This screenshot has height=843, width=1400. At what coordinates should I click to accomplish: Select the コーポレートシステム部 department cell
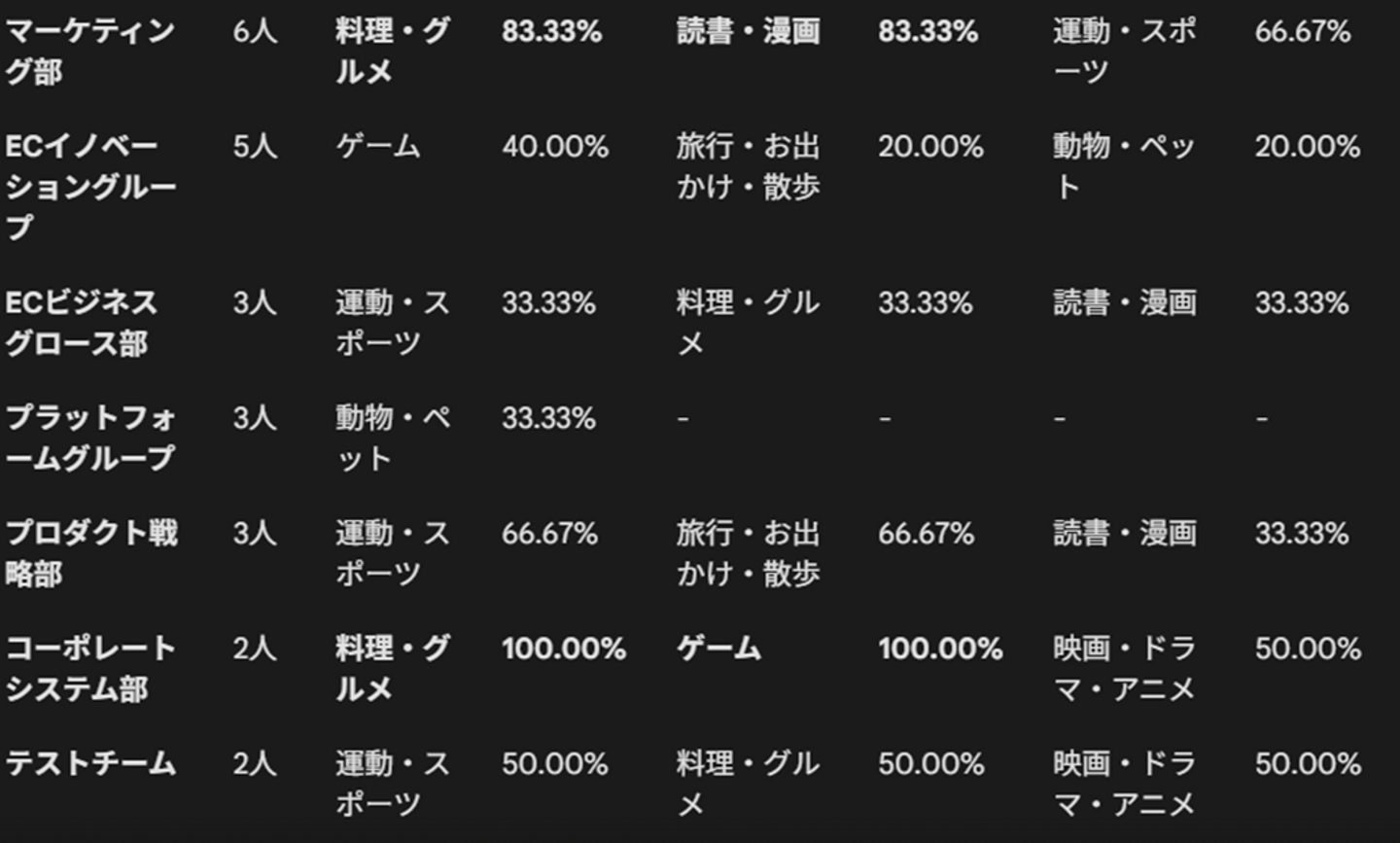(90, 668)
